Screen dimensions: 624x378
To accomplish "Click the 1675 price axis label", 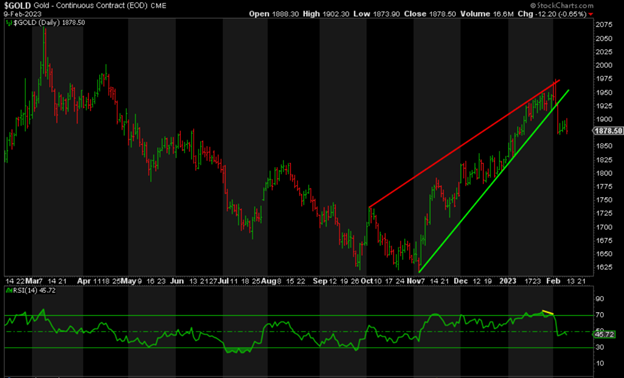I will tap(604, 241).
